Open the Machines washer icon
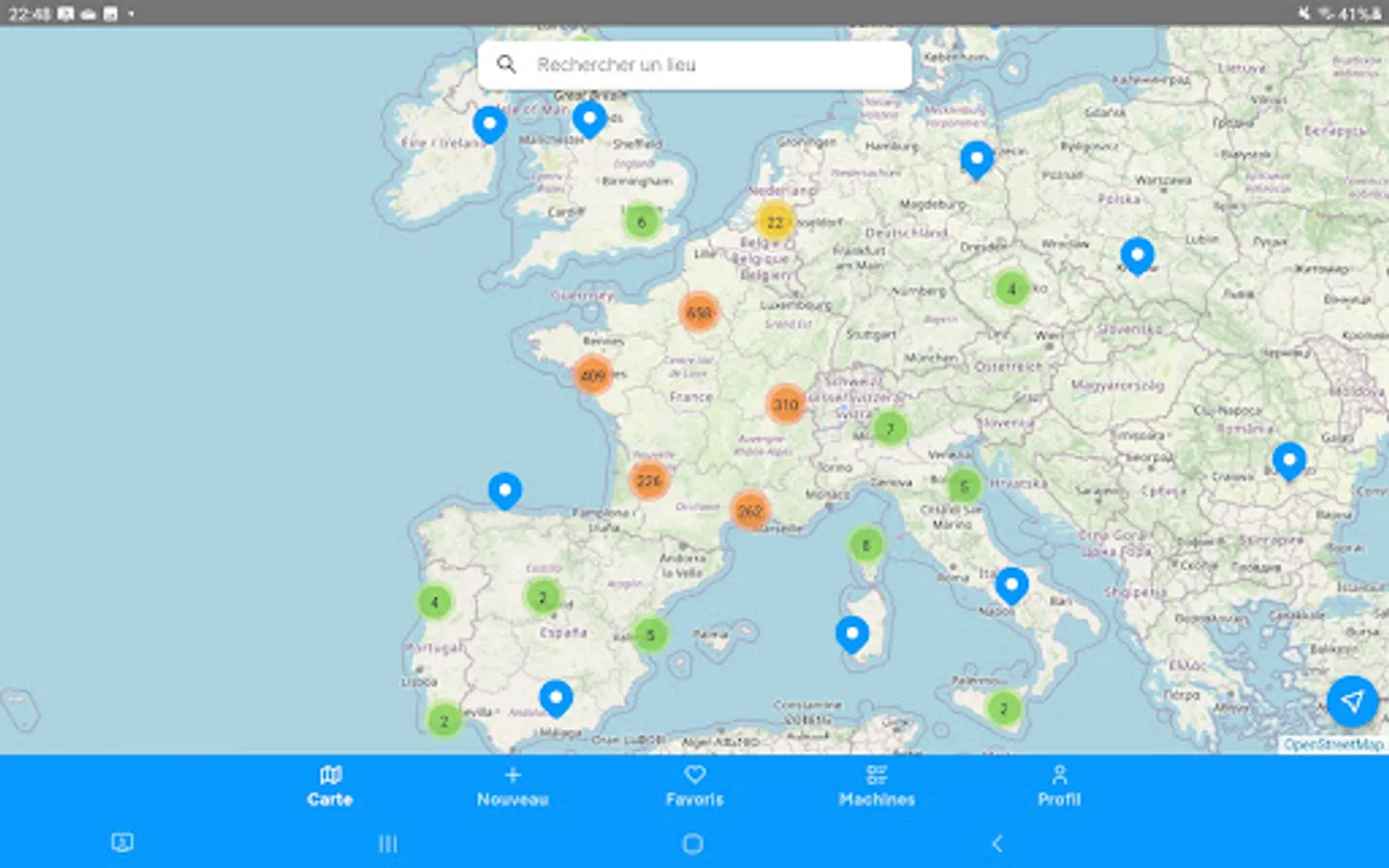This screenshot has width=1389, height=868. [876, 774]
